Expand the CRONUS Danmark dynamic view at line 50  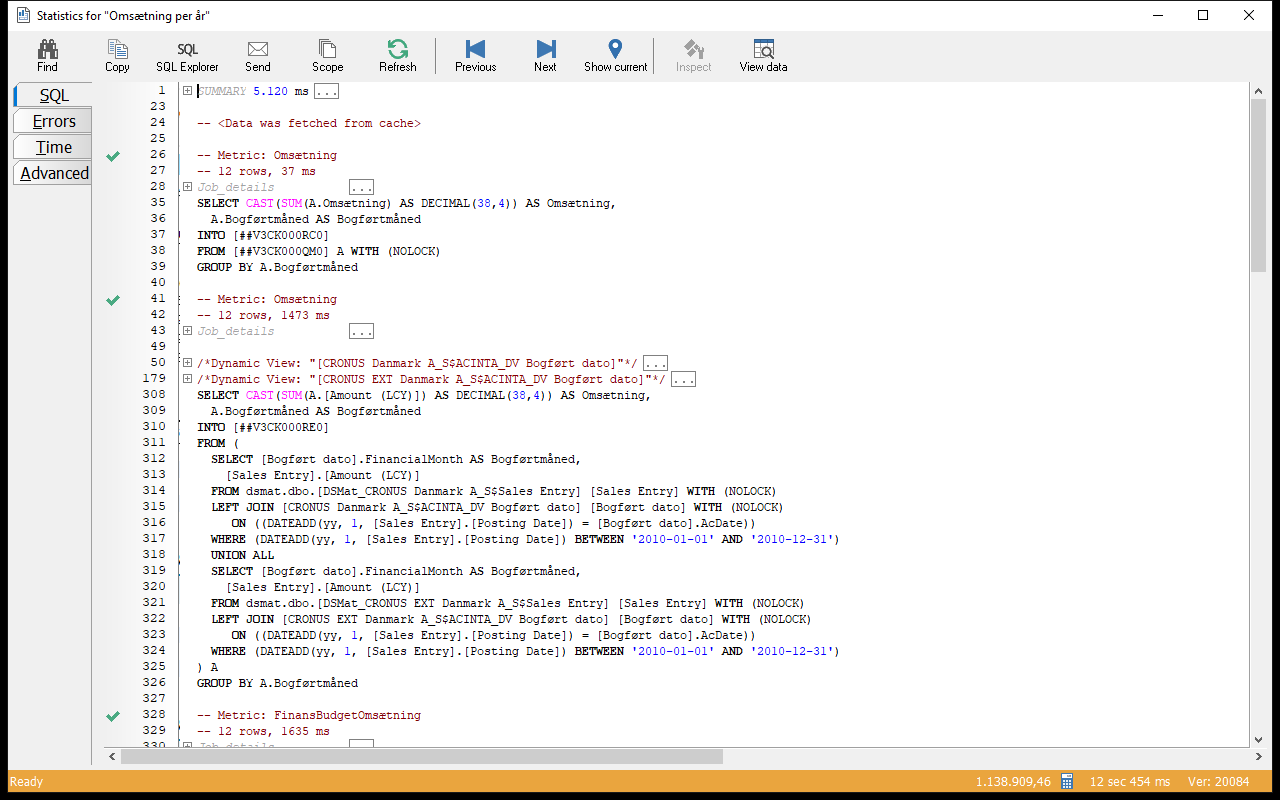click(x=187, y=363)
